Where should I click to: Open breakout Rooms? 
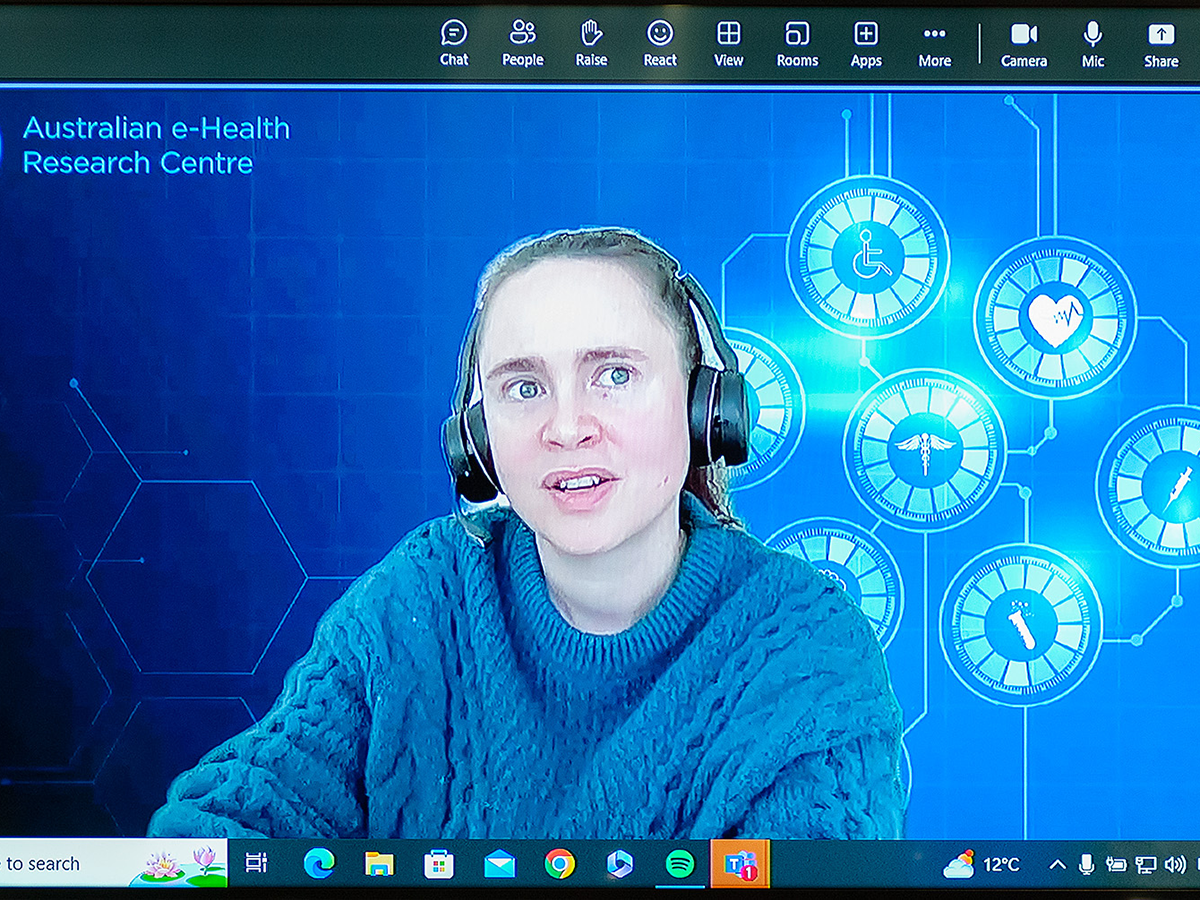tap(797, 44)
